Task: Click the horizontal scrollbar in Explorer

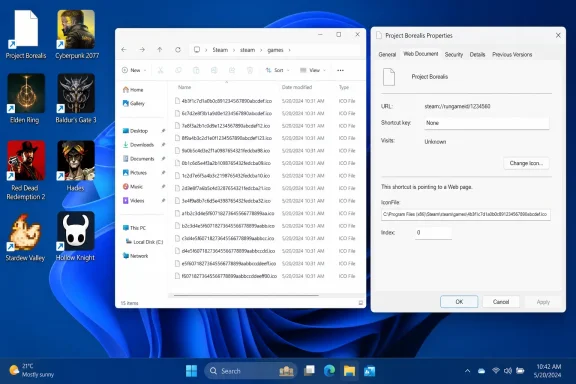Action: pos(246,295)
